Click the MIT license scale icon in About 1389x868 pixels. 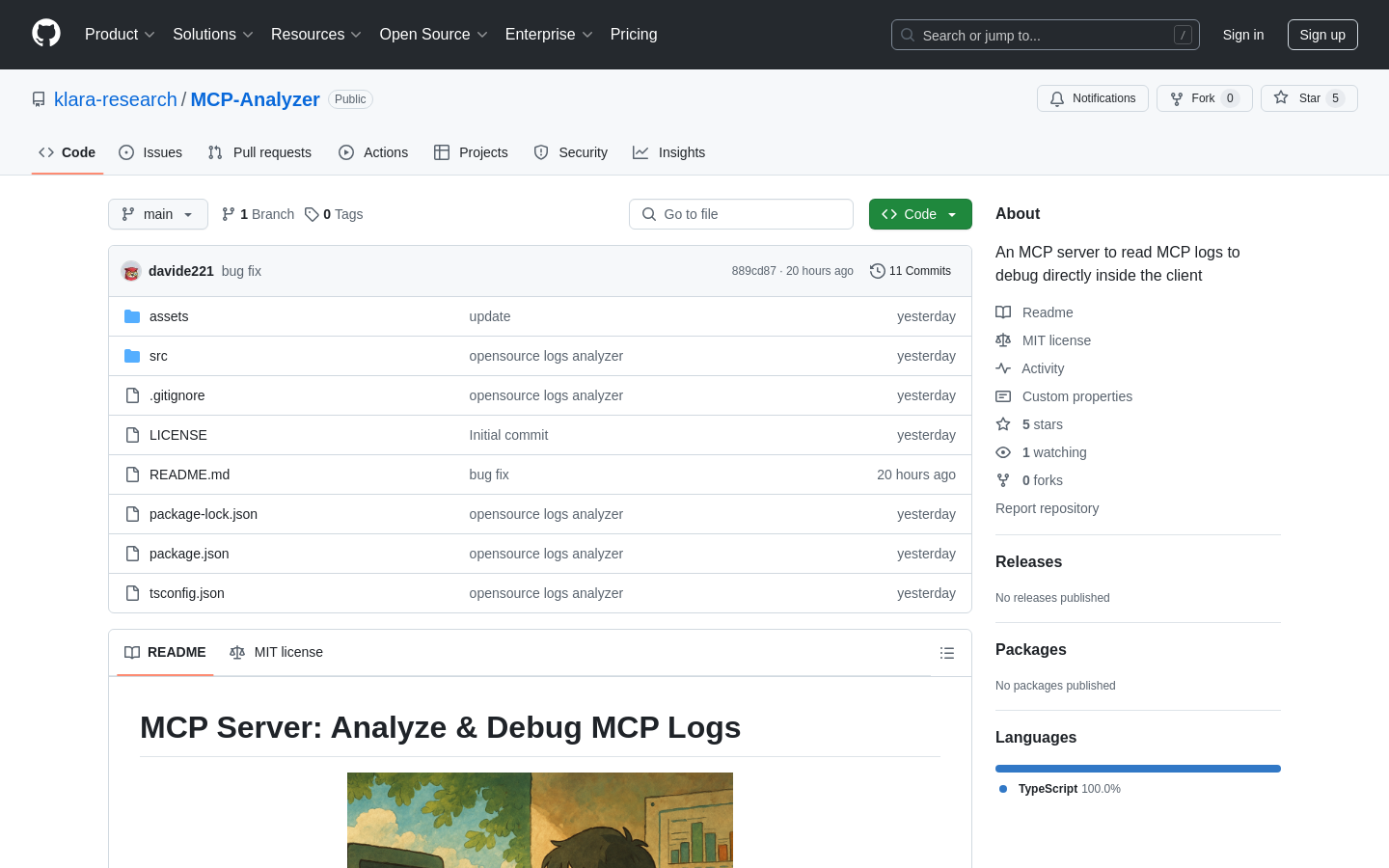1003,340
